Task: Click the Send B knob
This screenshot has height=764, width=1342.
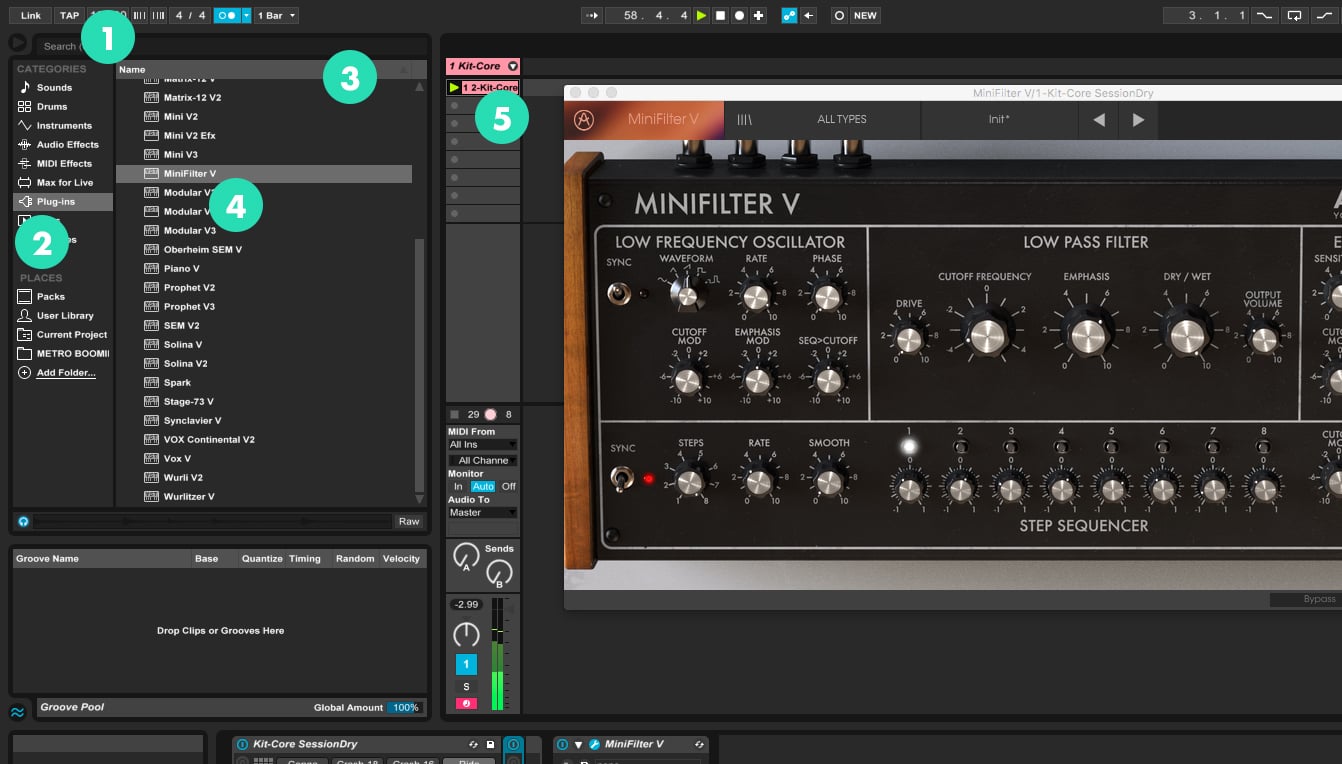Action: click(499, 572)
